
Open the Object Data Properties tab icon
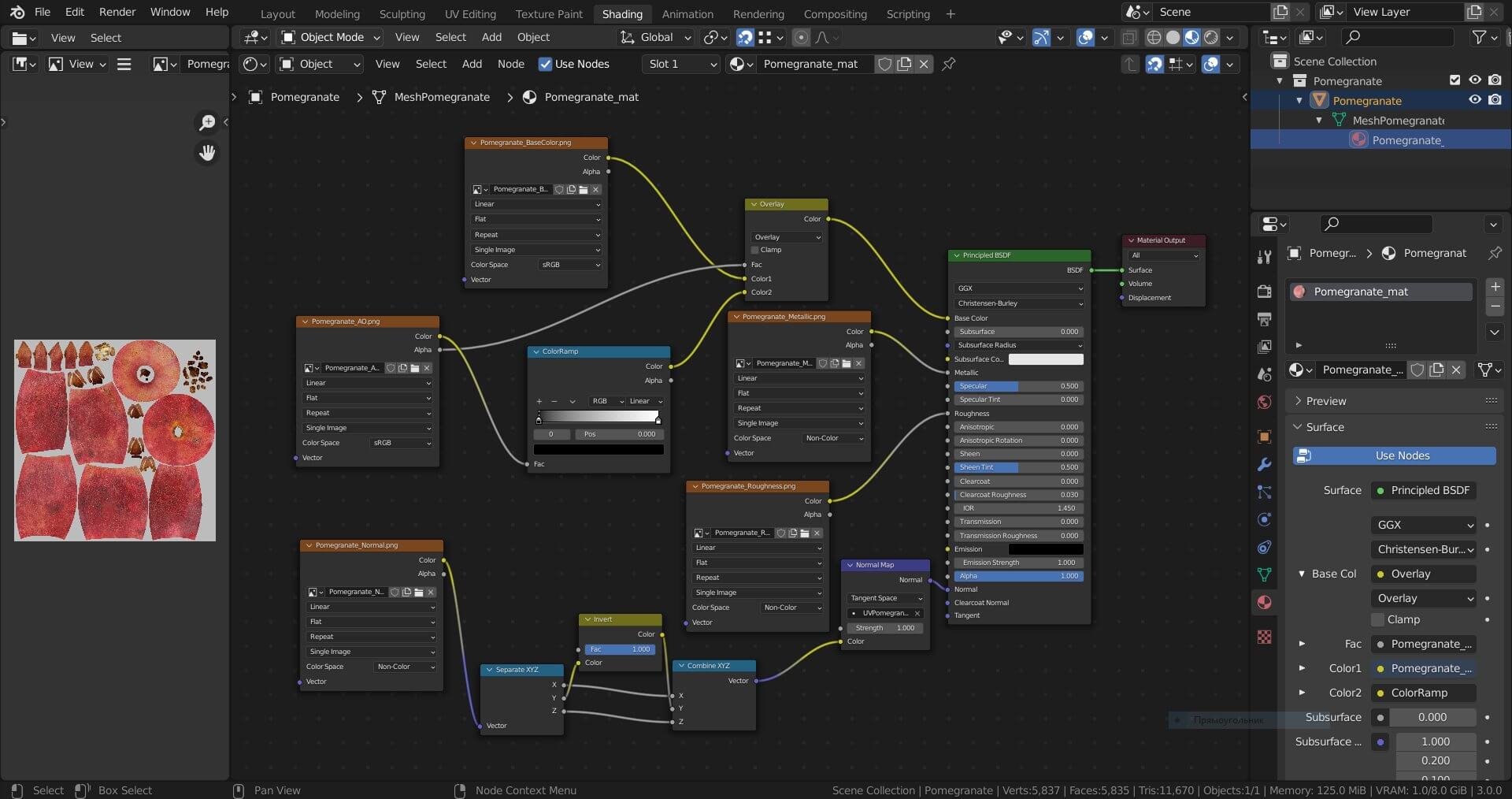1265,574
